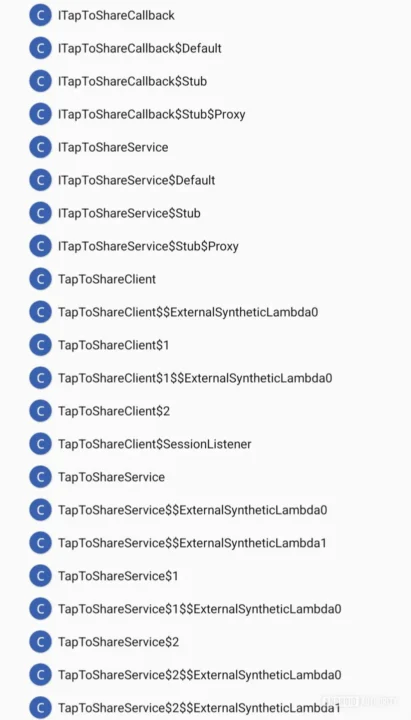Click the class icon for TapToShareClient$SessionListener
This screenshot has width=411, height=720.
coord(40,444)
